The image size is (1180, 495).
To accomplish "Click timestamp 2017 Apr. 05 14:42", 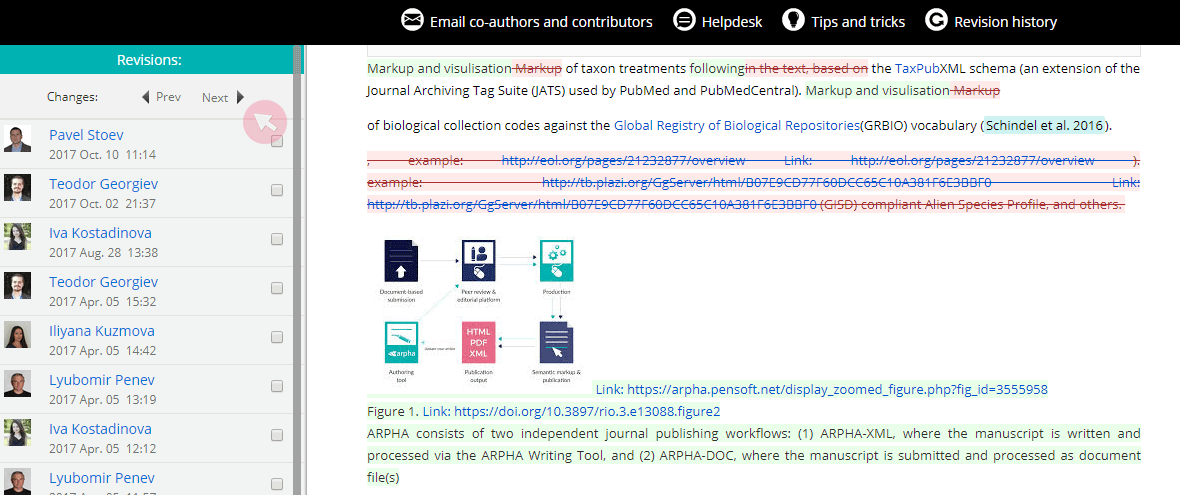I will pyautogui.click(x=102, y=351).
